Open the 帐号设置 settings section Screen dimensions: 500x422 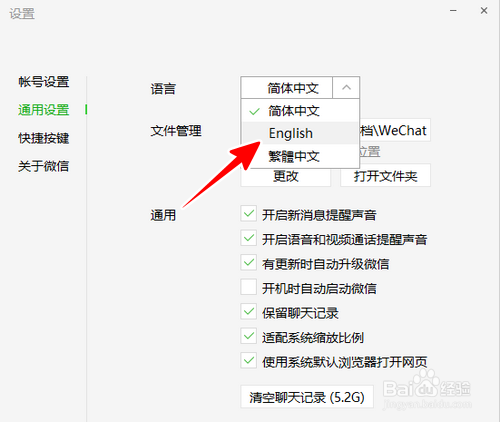pyautogui.click(x=44, y=82)
